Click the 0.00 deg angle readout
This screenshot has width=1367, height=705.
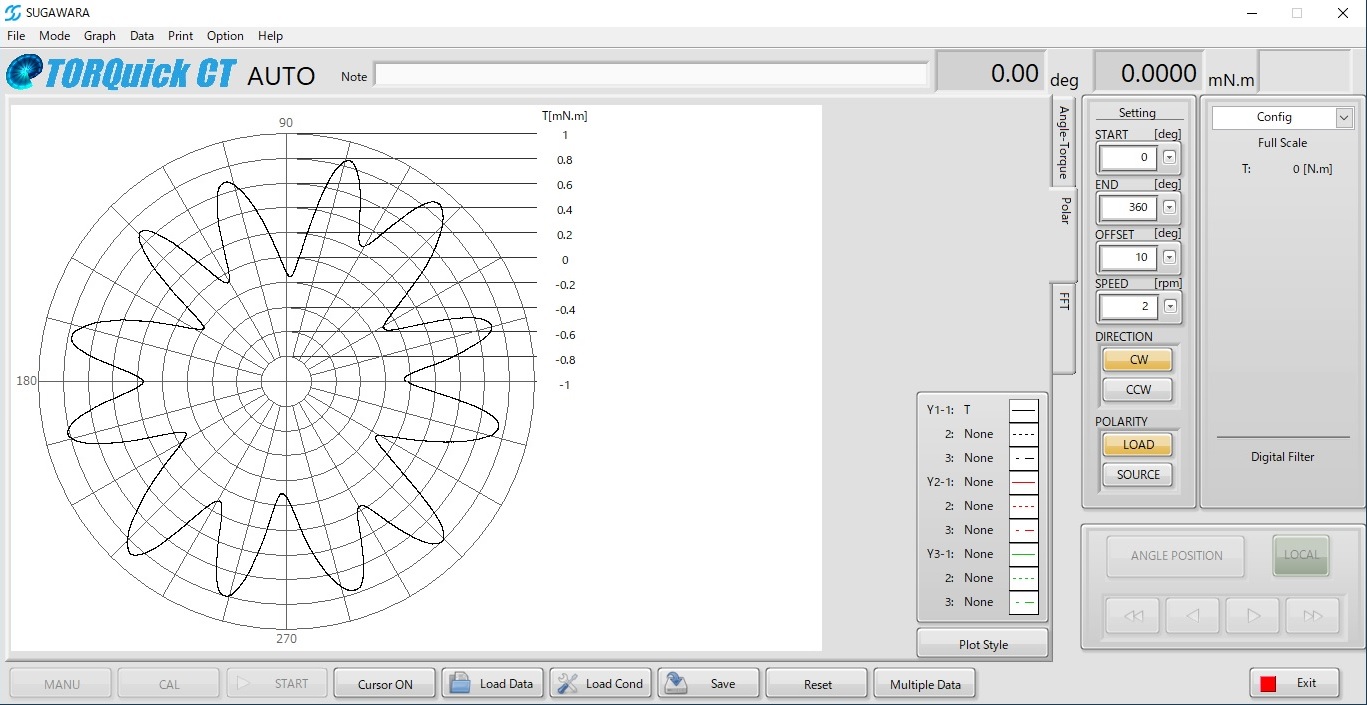pyautogui.click(x=991, y=73)
